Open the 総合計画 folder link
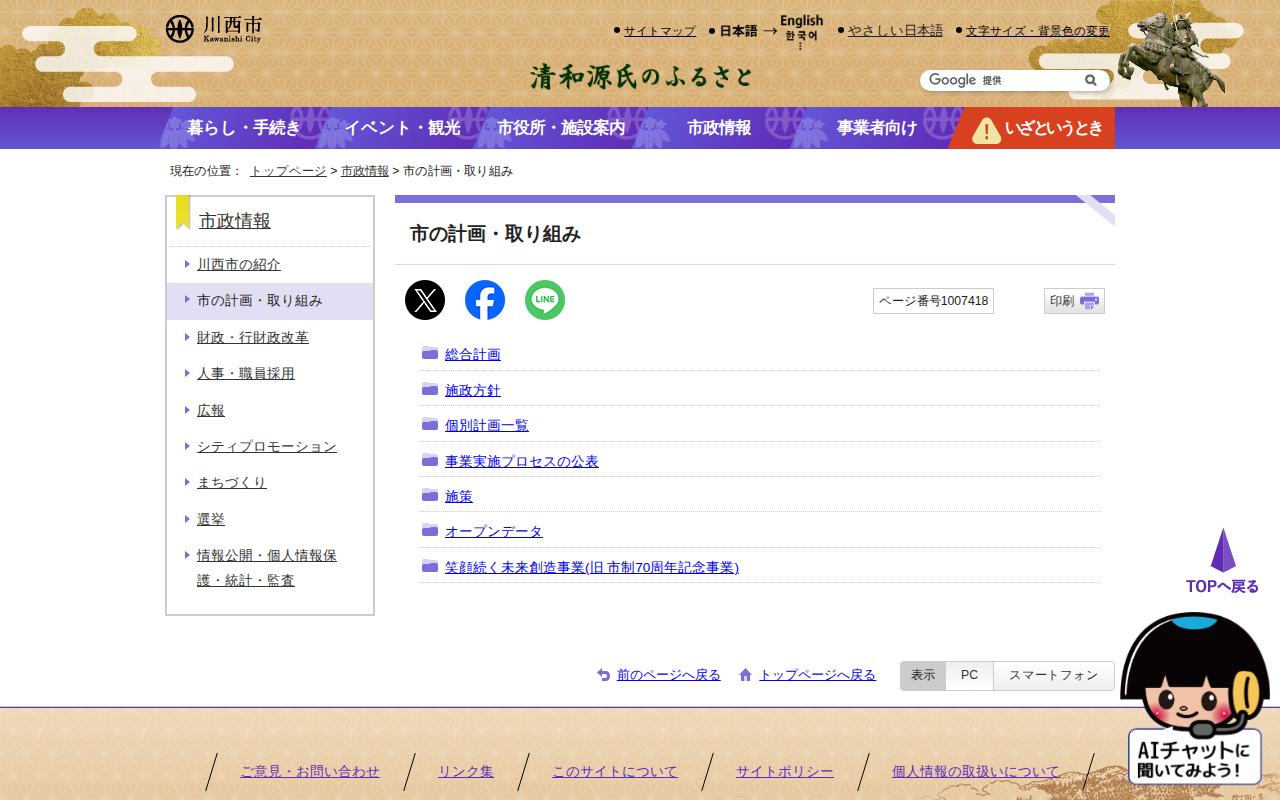This screenshot has width=1280, height=800. pyautogui.click(x=472, y=355)
